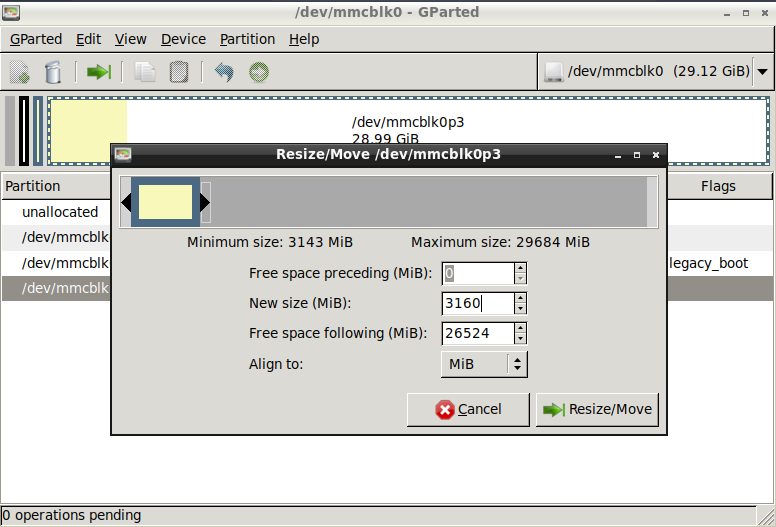Click the Resize/Move toolbar arrow icon
The width and height of the screenshot is (776, 527).
[98, 72]
